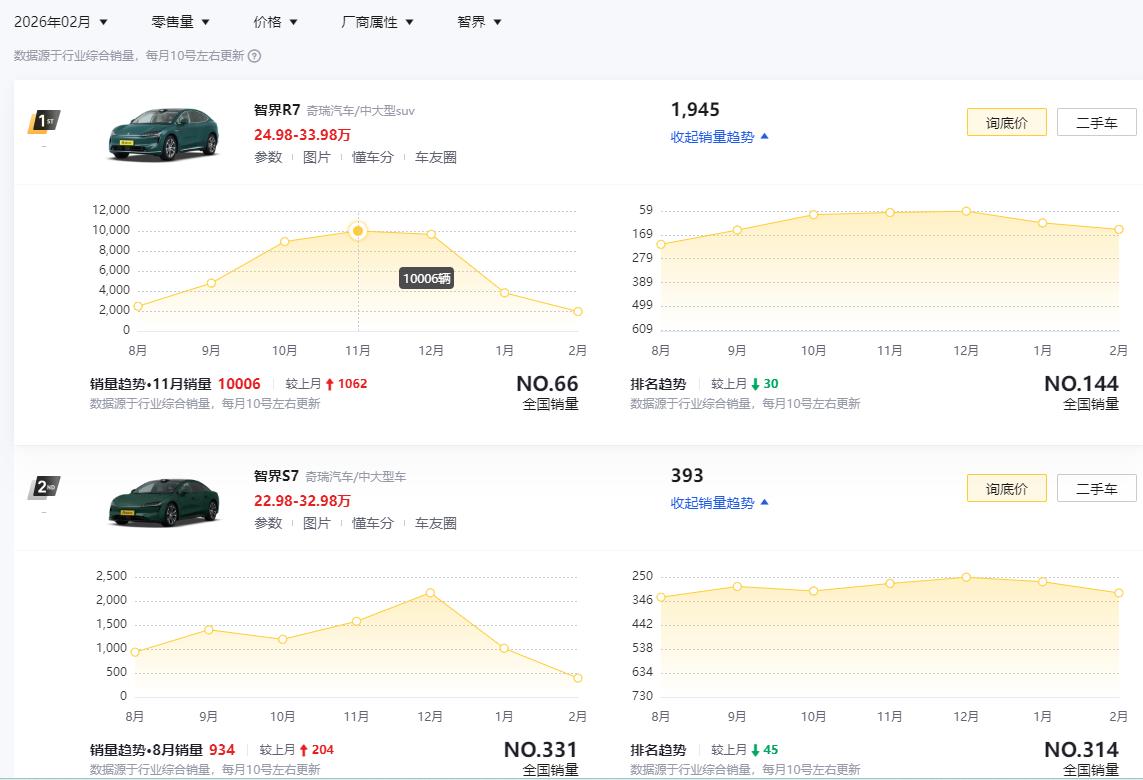Select the 12月 peak point on S7 sales chart
The height and width of the screenshot is (780, 1143).
point(430,593)
